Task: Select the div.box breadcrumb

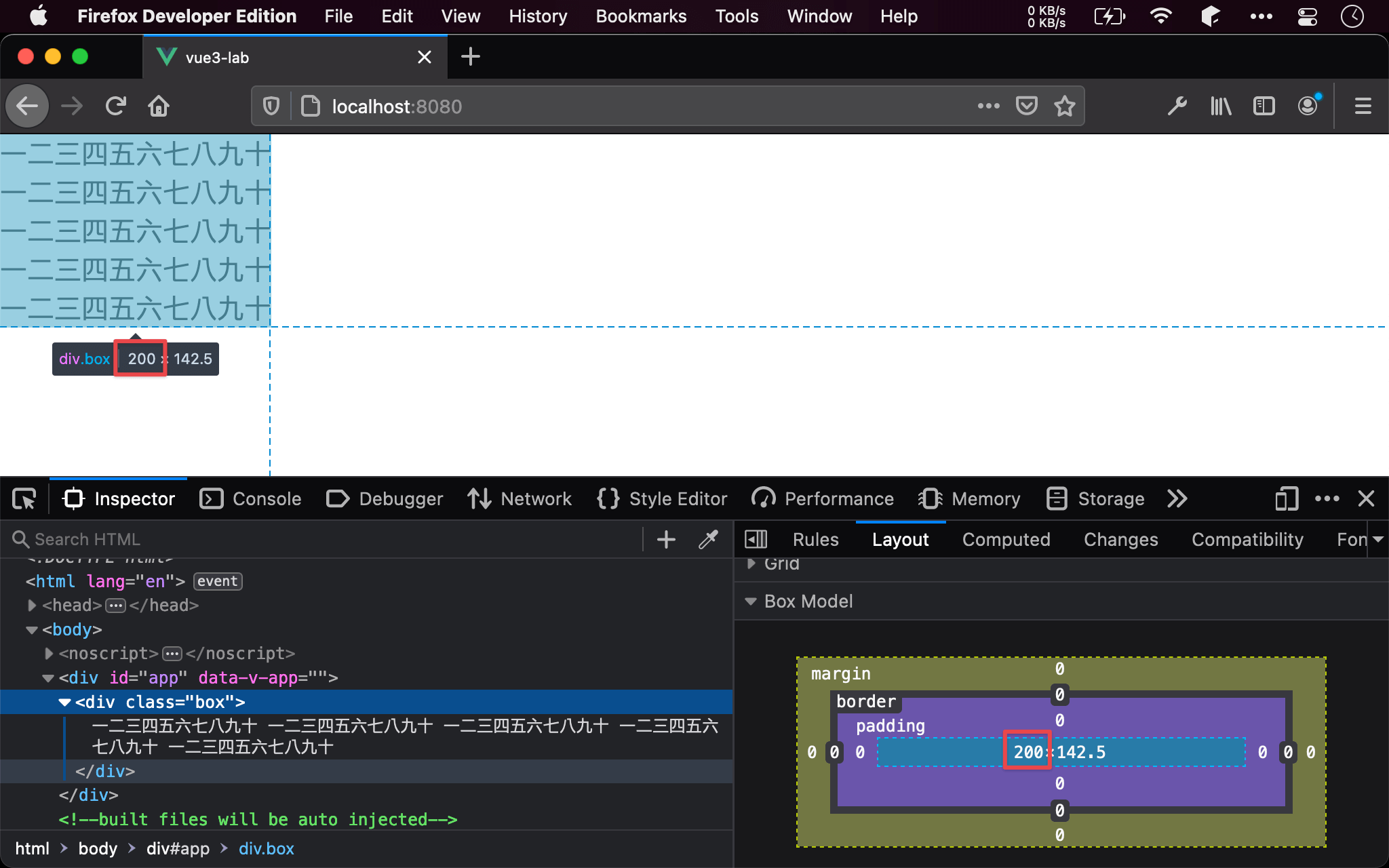Action: (267, 849)
